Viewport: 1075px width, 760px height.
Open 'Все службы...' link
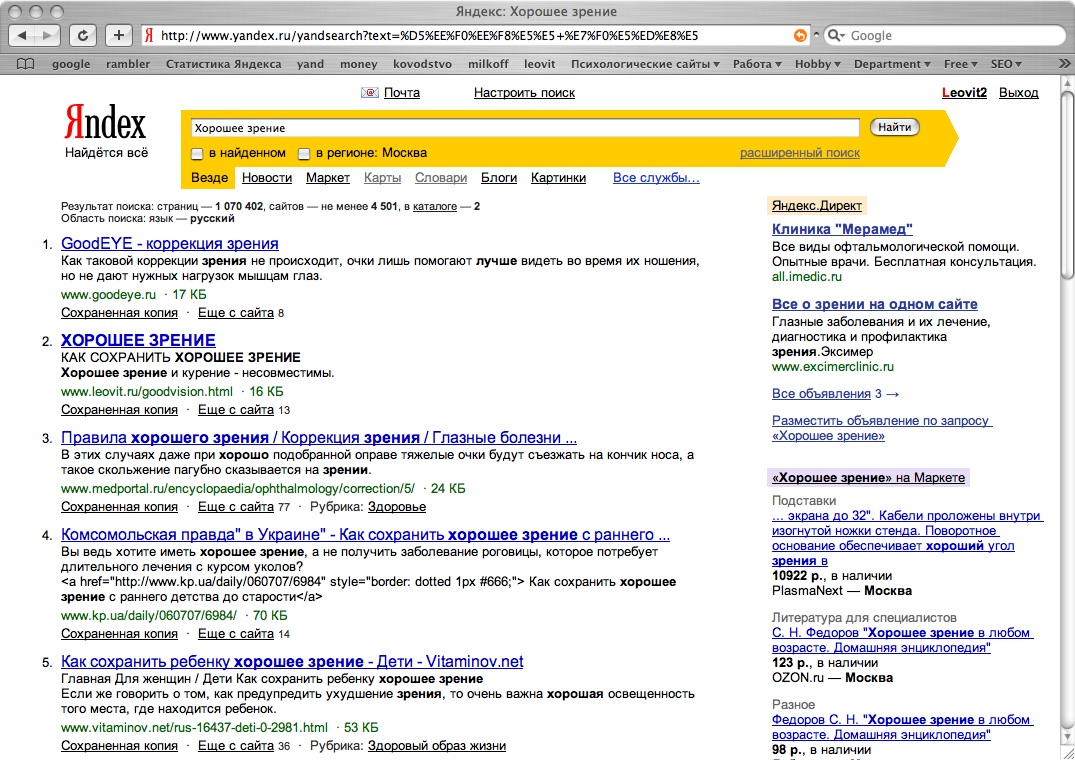(656, 177)
